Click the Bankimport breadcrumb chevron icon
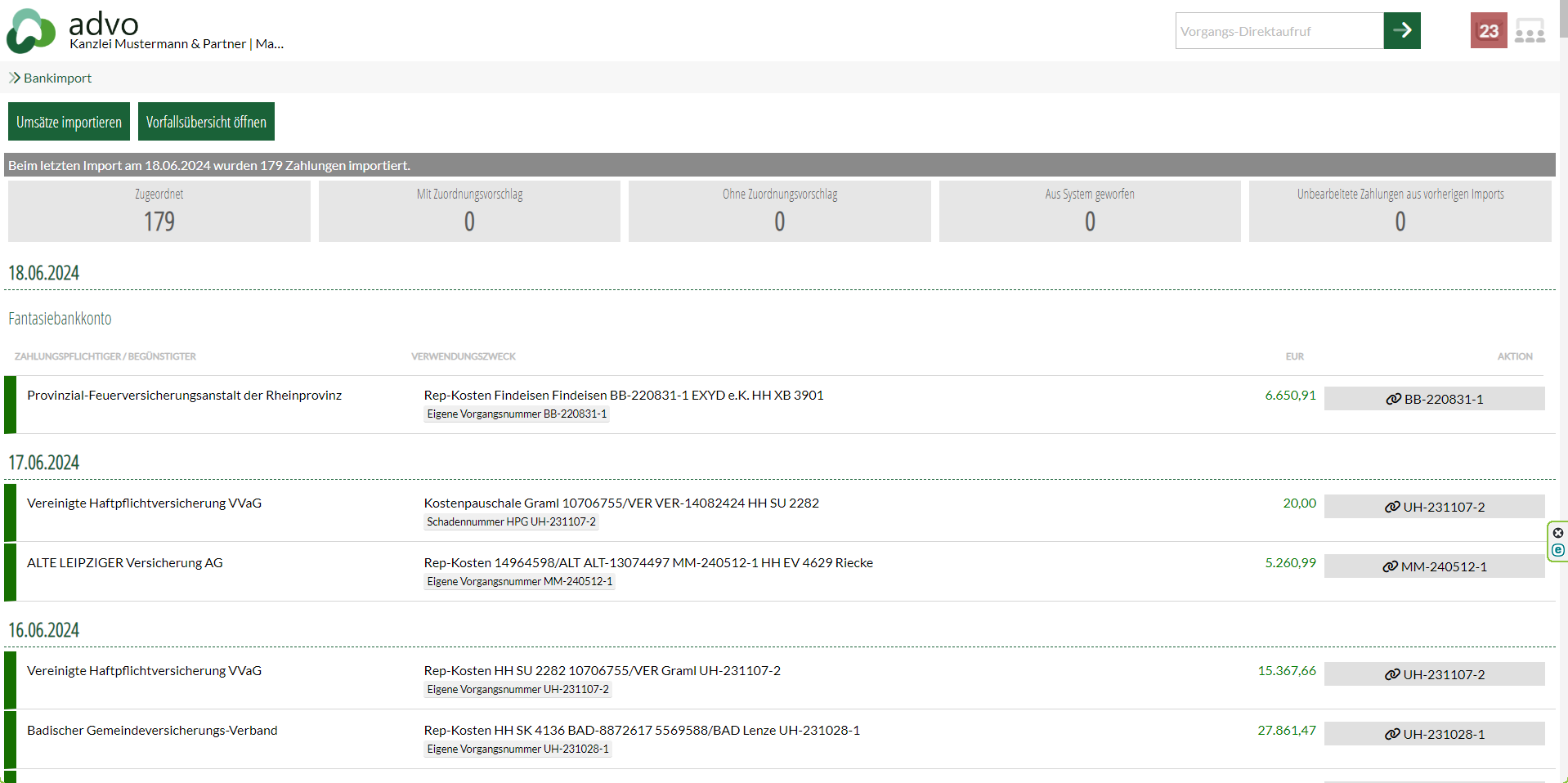Image resolution: width=1568 pixels, height=783 pixels. pyautogui.click(x=14, y=78)
